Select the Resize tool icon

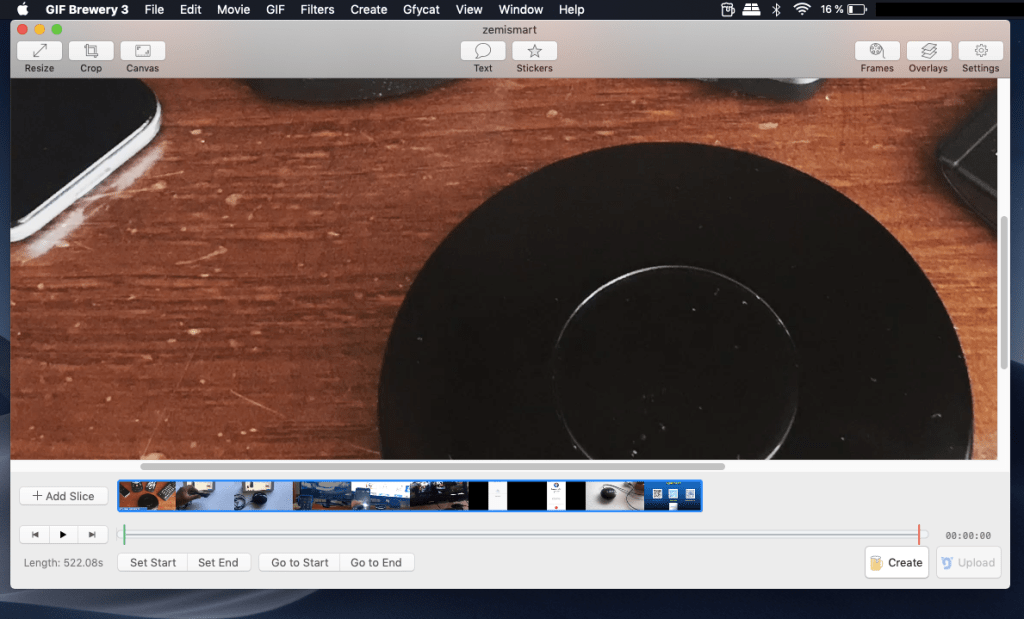click(x=39, y=51)
